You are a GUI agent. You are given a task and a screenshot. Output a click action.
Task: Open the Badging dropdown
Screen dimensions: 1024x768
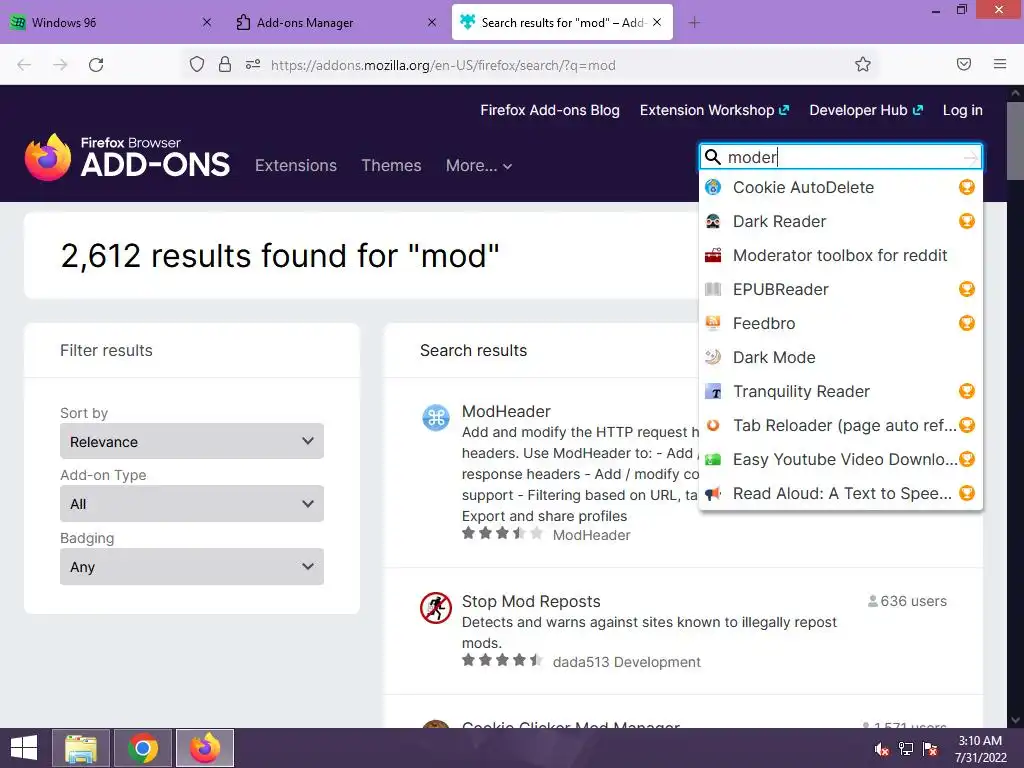(x=192, y=567)
